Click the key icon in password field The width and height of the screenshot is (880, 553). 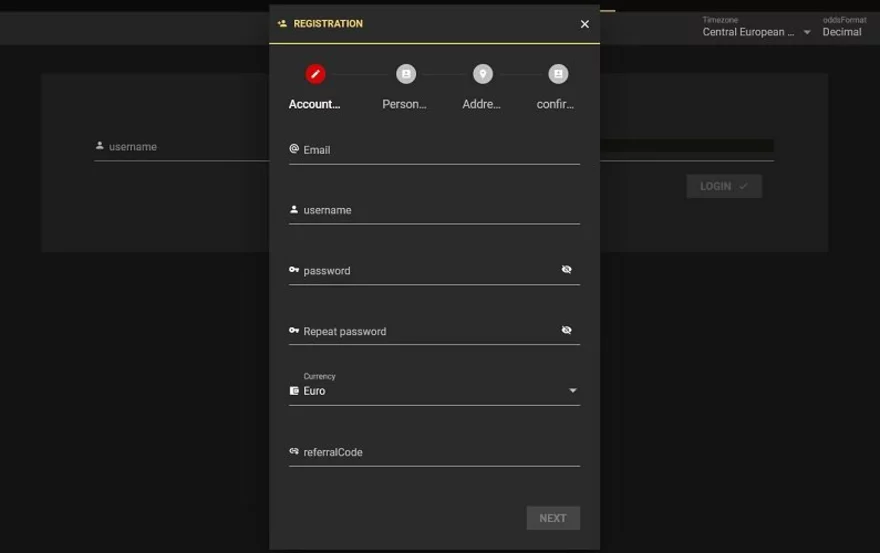[294, 270]
